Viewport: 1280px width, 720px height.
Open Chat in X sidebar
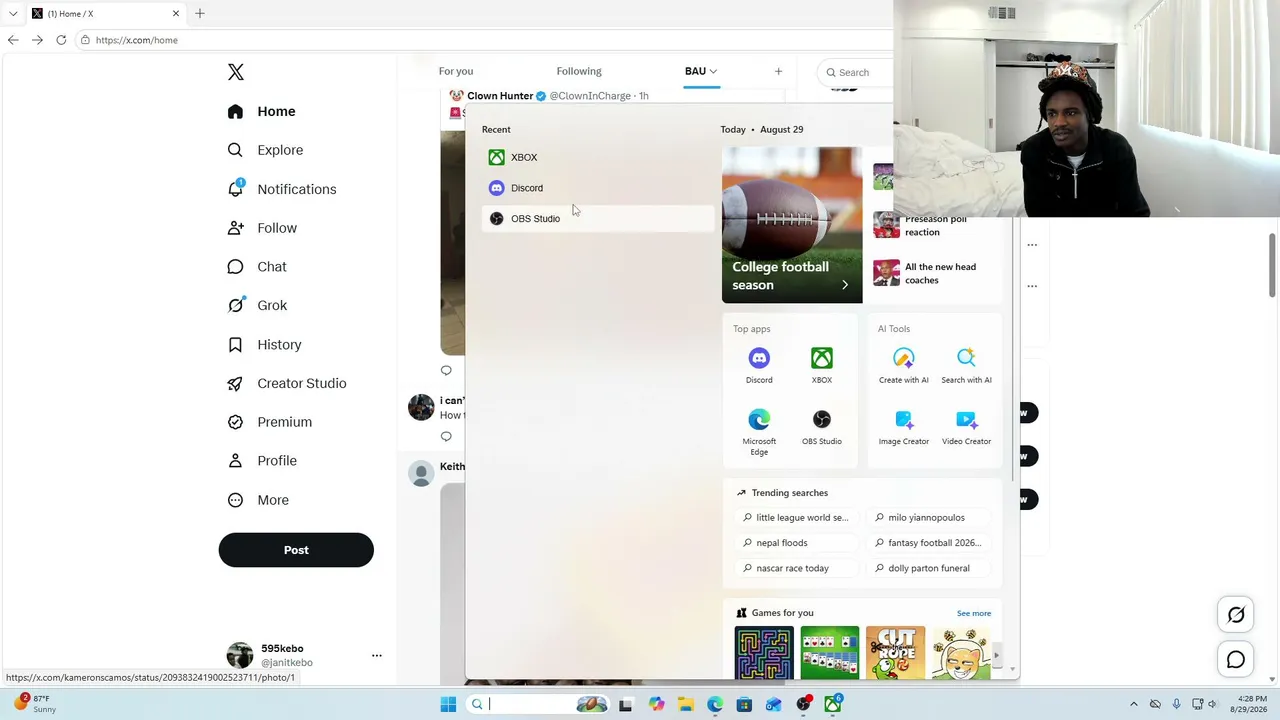click(x=258, y=267)
